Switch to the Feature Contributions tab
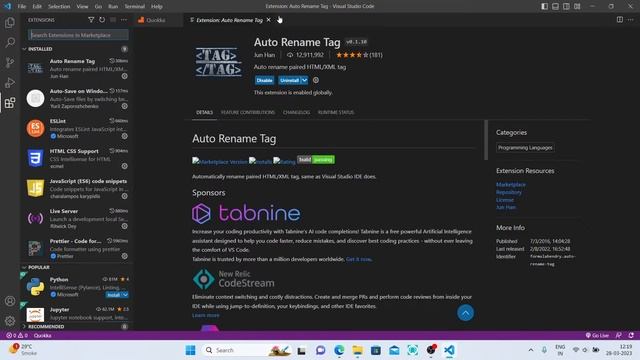Image resolution: width=640 pixels, height=360 pixels. tap(248, 112)
